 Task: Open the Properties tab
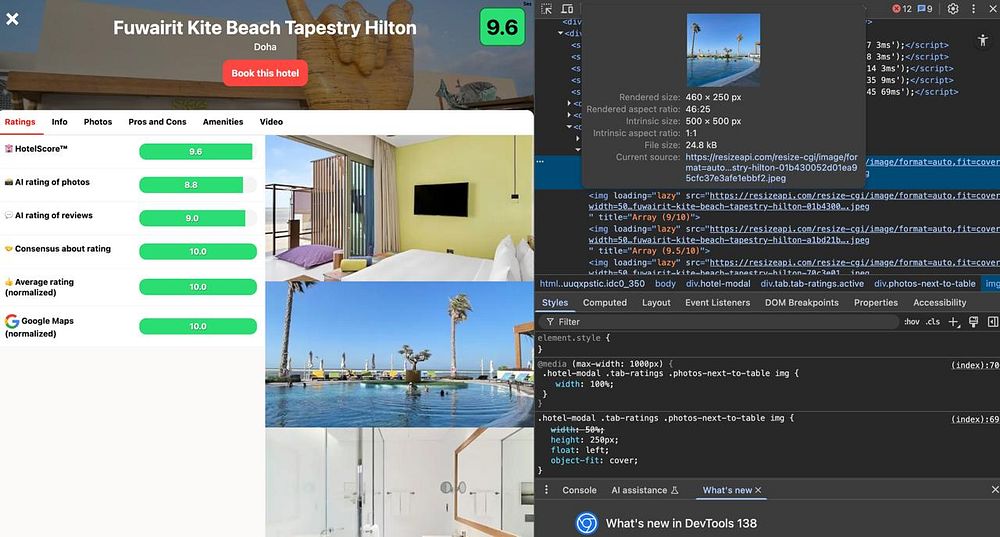[x=876, y=303]
